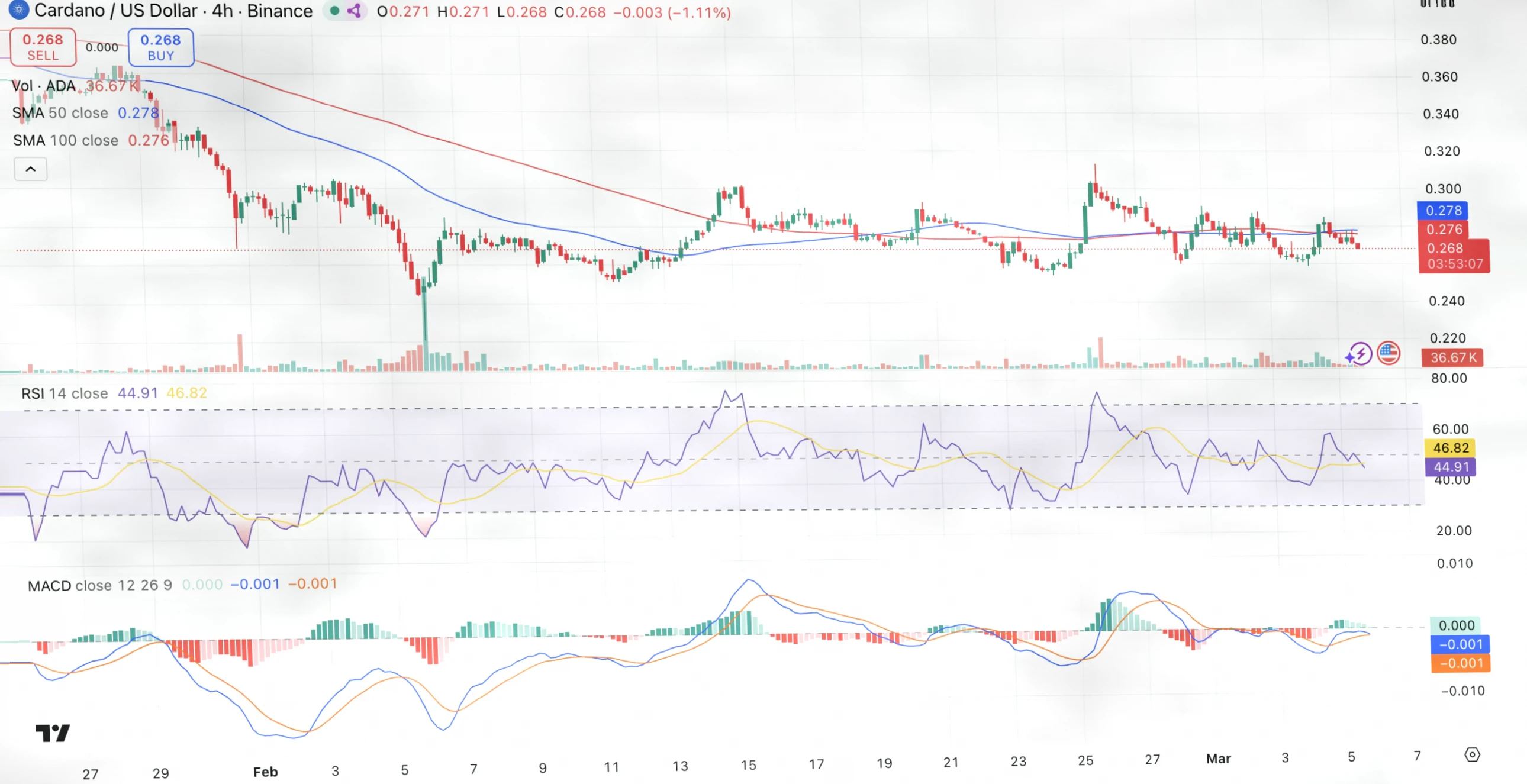Click the low value L0.268 in header
The width and height of the screenshot is (1527, 784).
[x=521, y=12]
